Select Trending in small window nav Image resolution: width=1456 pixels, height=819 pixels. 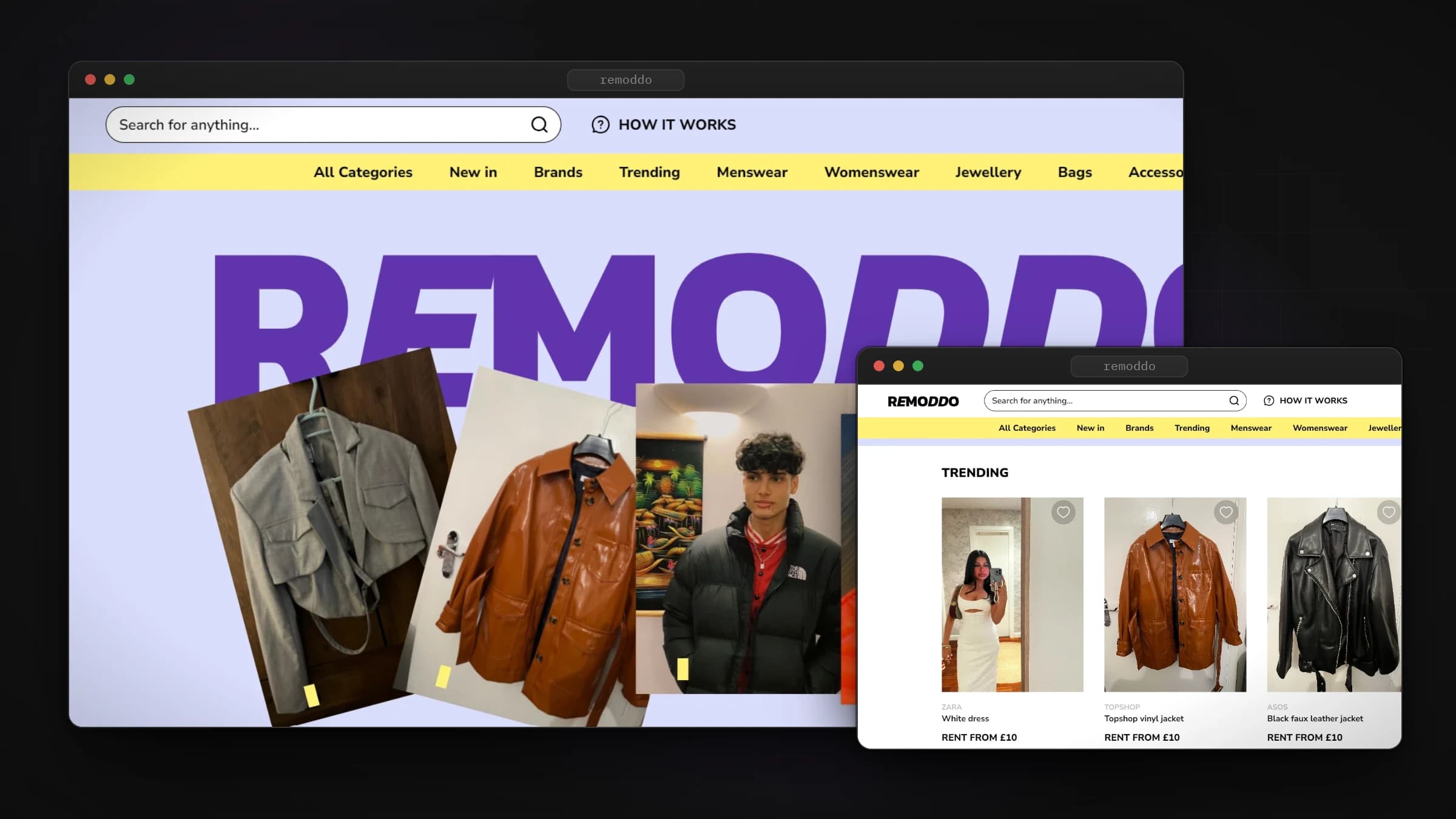click(x=1192, y=428)
